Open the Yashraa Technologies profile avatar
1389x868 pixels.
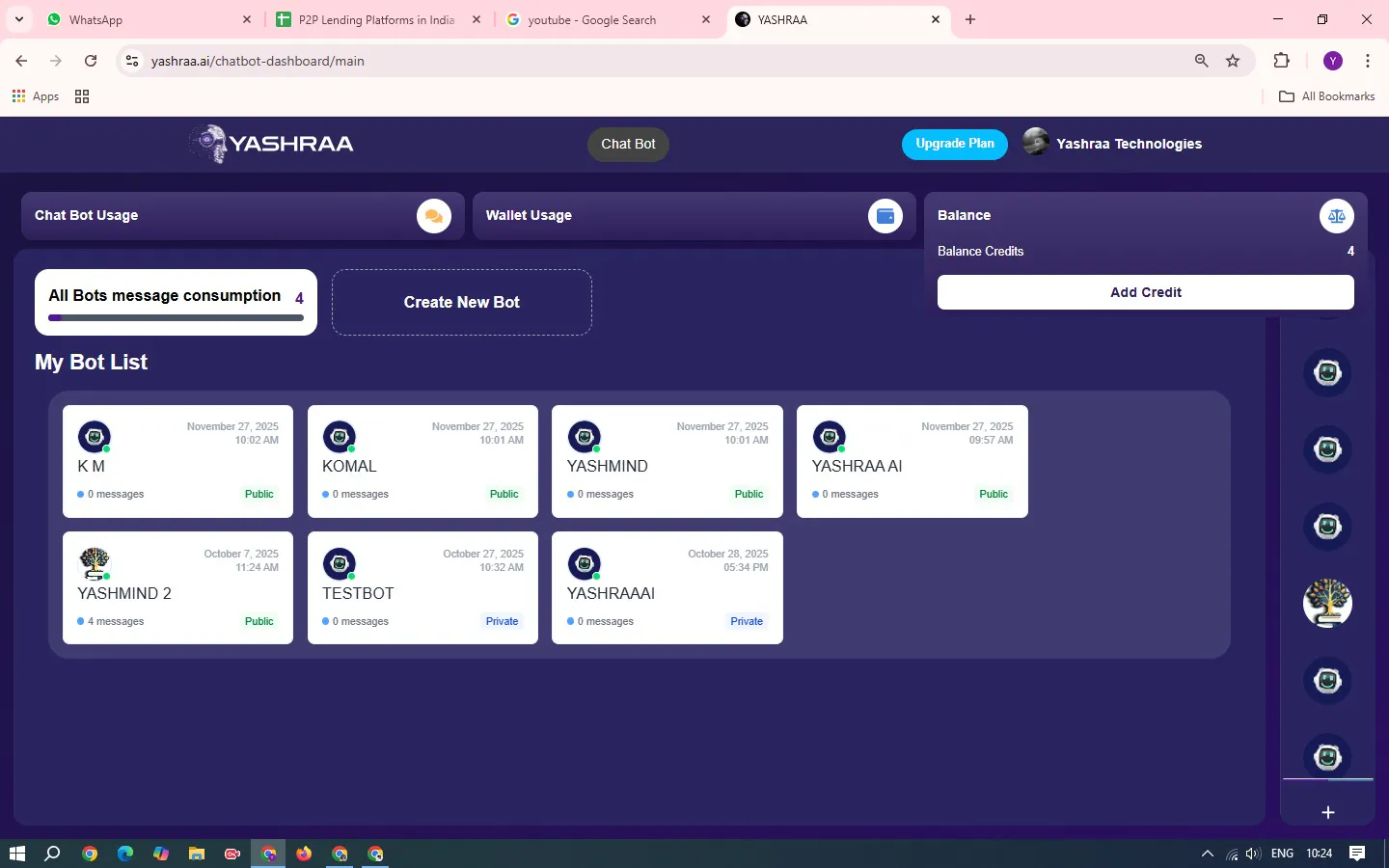[x=1036, y=143]
